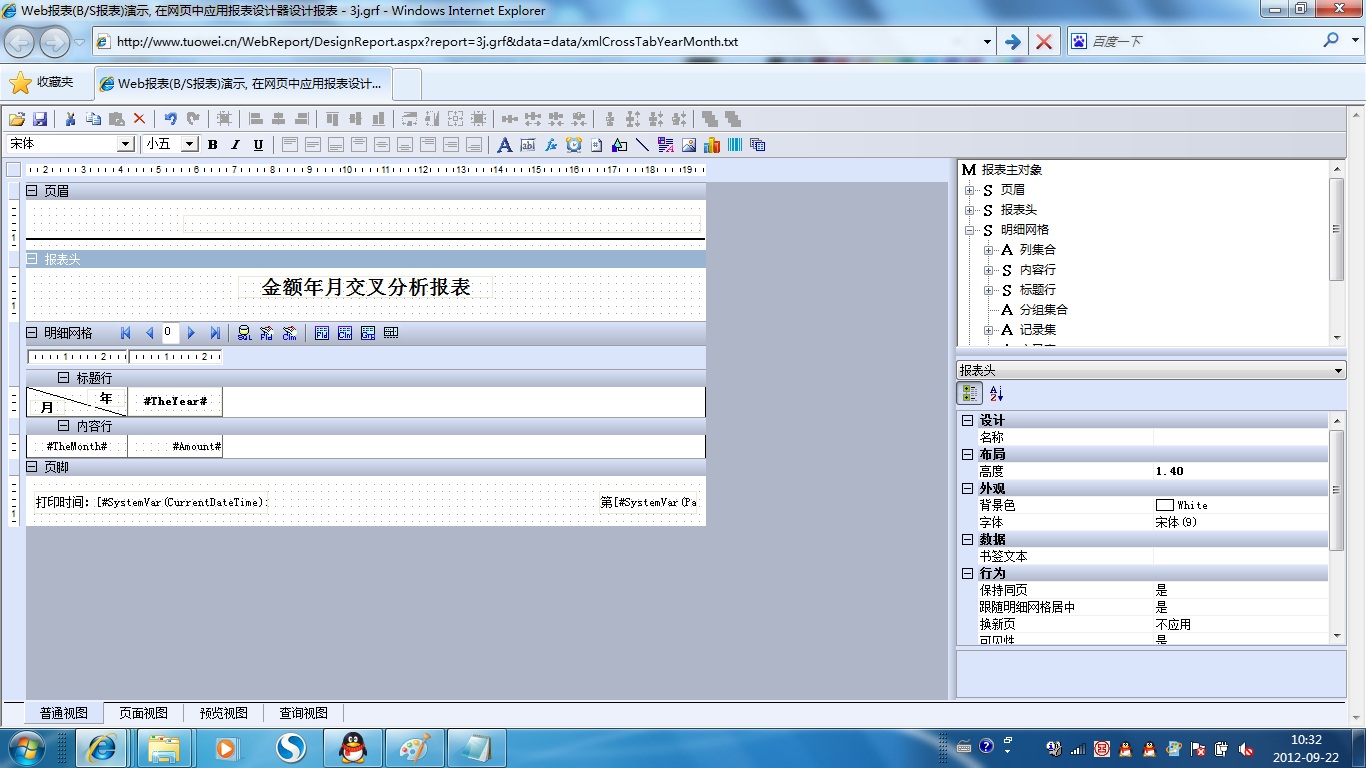1366x768 pixels.
Task: Select the barcode tool icon
Action: click(x=735, y=145)
